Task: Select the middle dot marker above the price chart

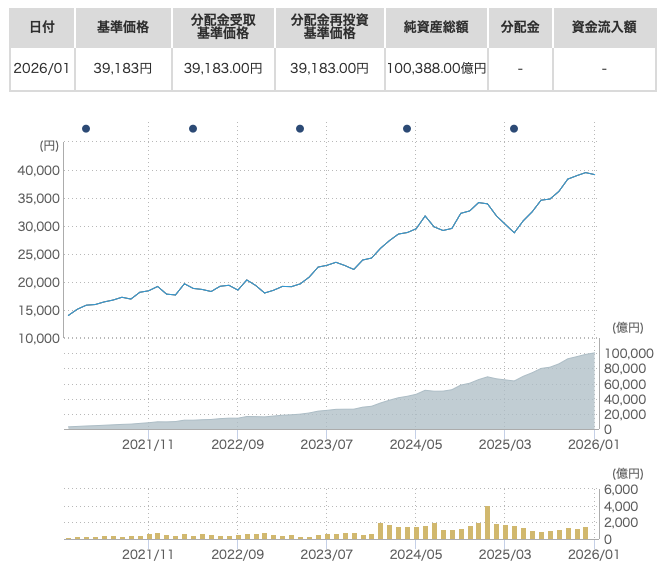Action: [x=300, y=128]
